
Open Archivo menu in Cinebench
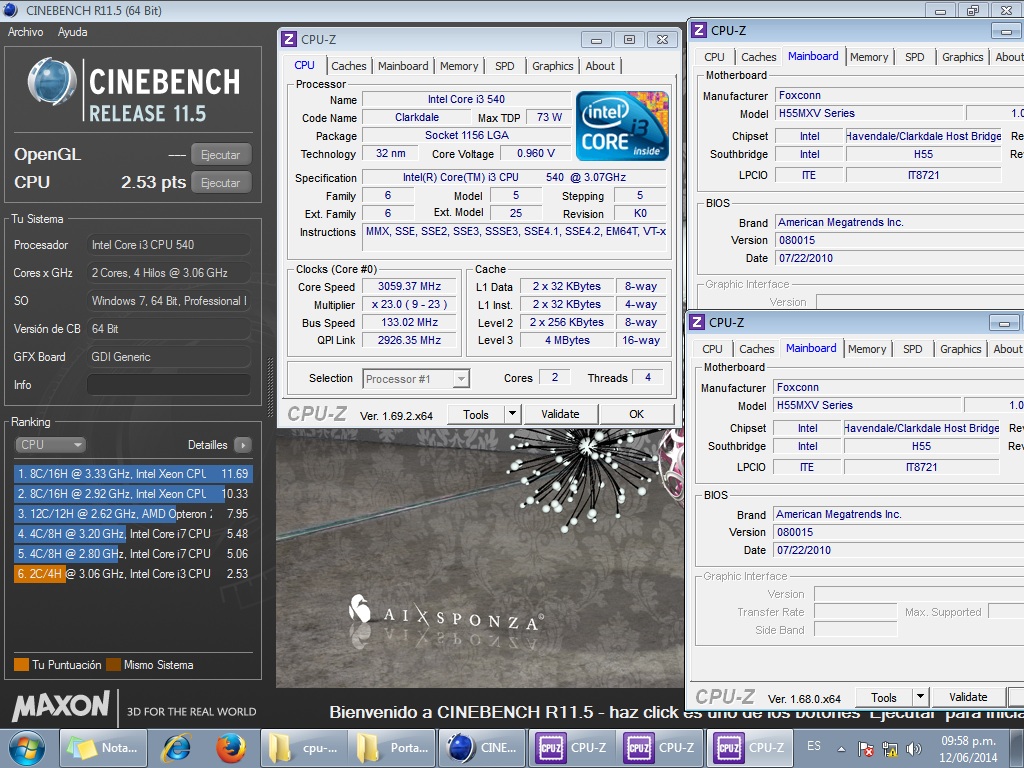coord(25,32)
